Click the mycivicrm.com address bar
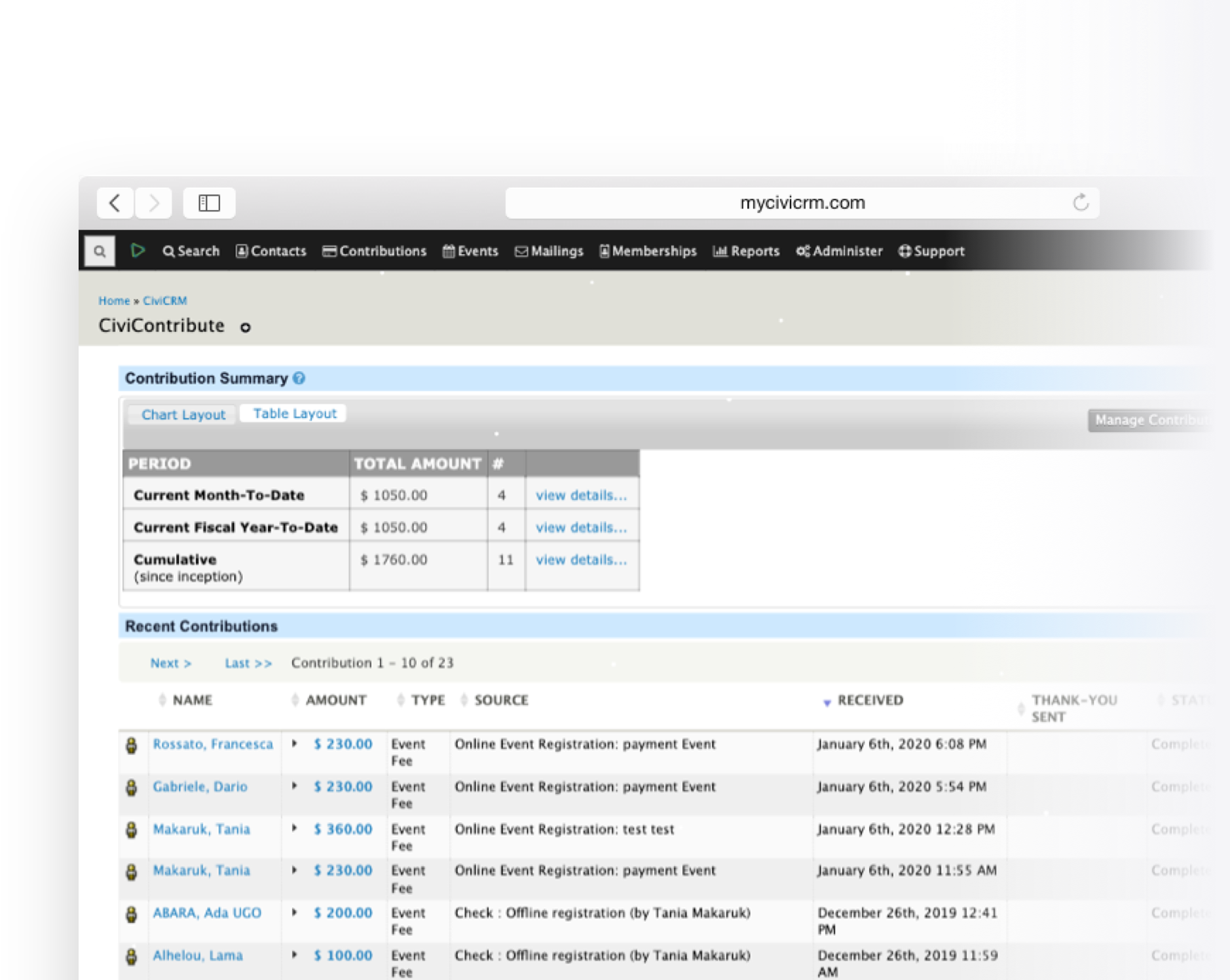 point(802,203)
